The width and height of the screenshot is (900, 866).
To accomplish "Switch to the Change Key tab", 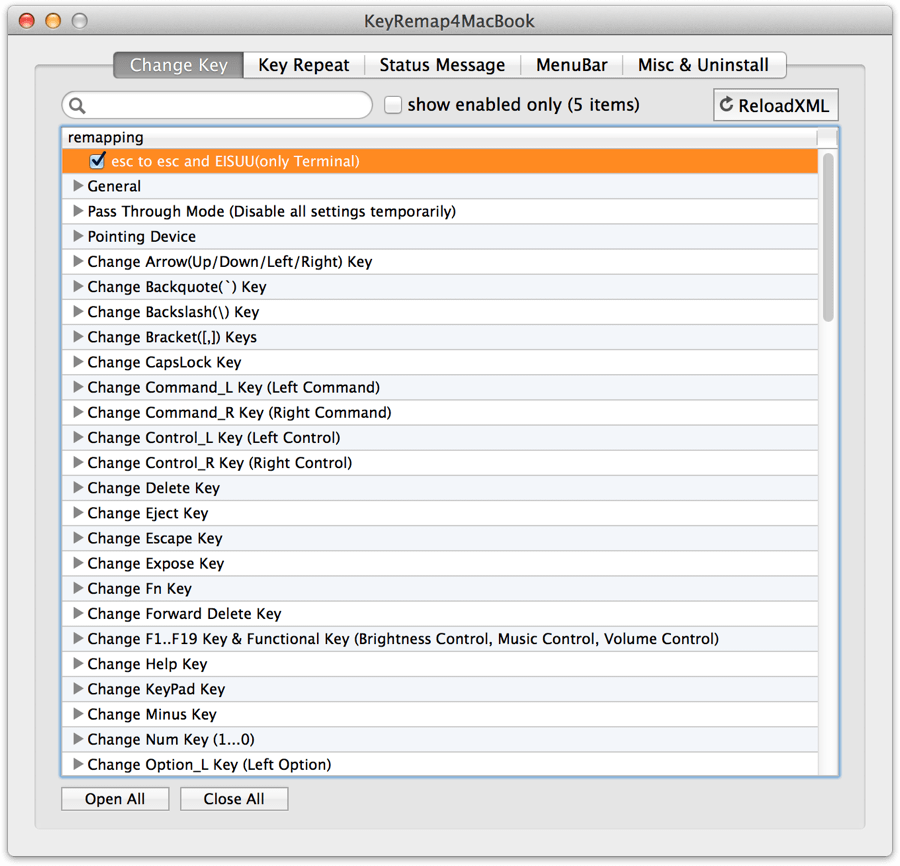I will [x=179, y=65].
